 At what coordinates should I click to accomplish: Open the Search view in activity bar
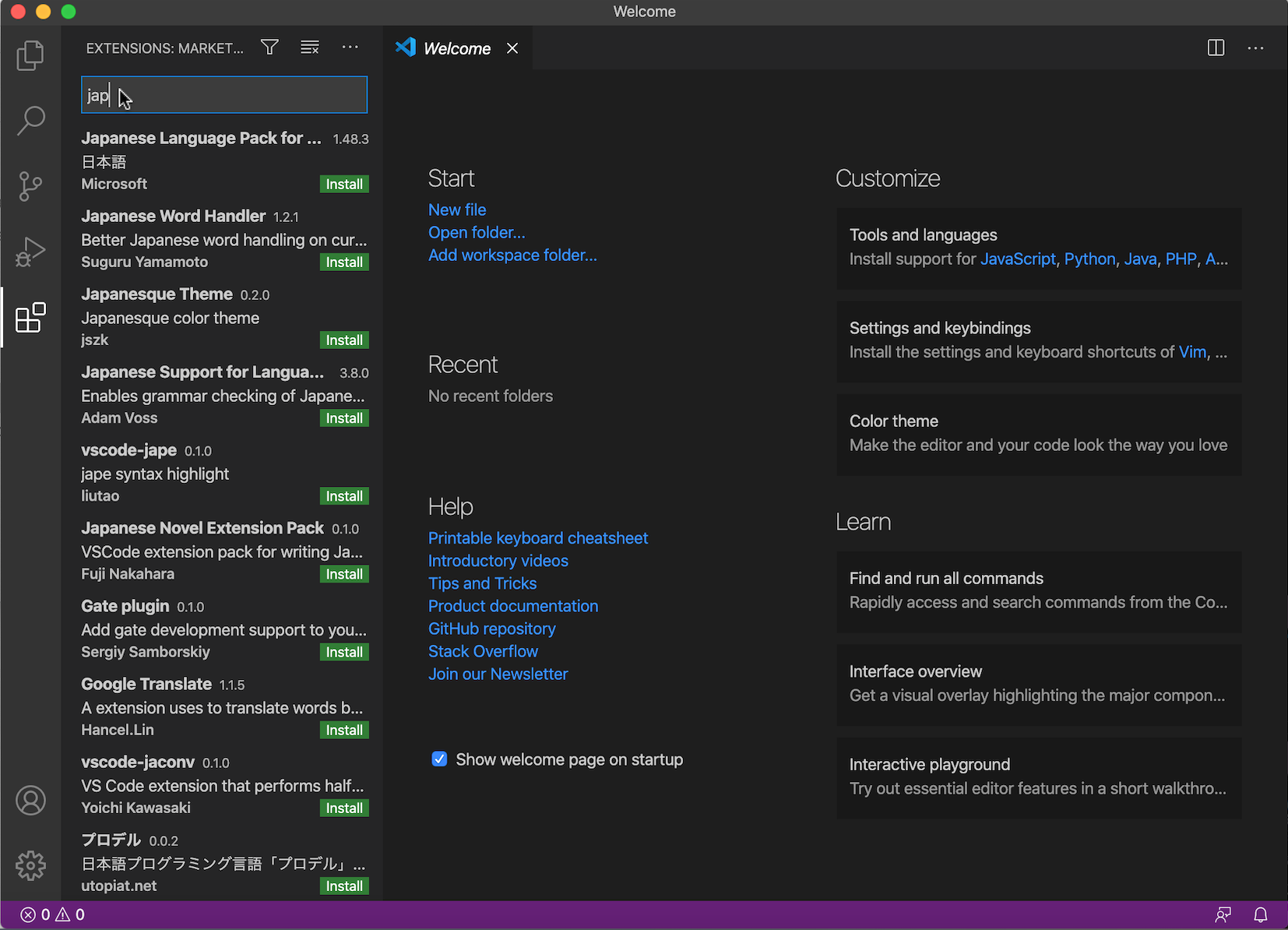[x=30, y=121]
